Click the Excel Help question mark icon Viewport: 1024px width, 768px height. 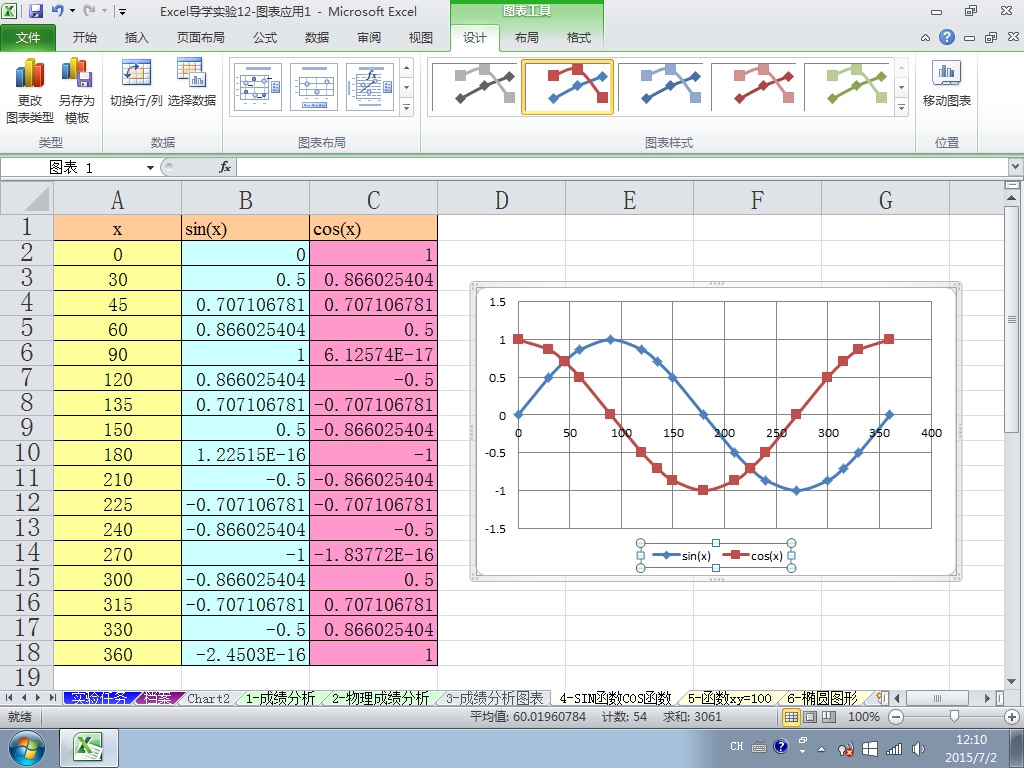pyautogui.click(x=946, y=37)
